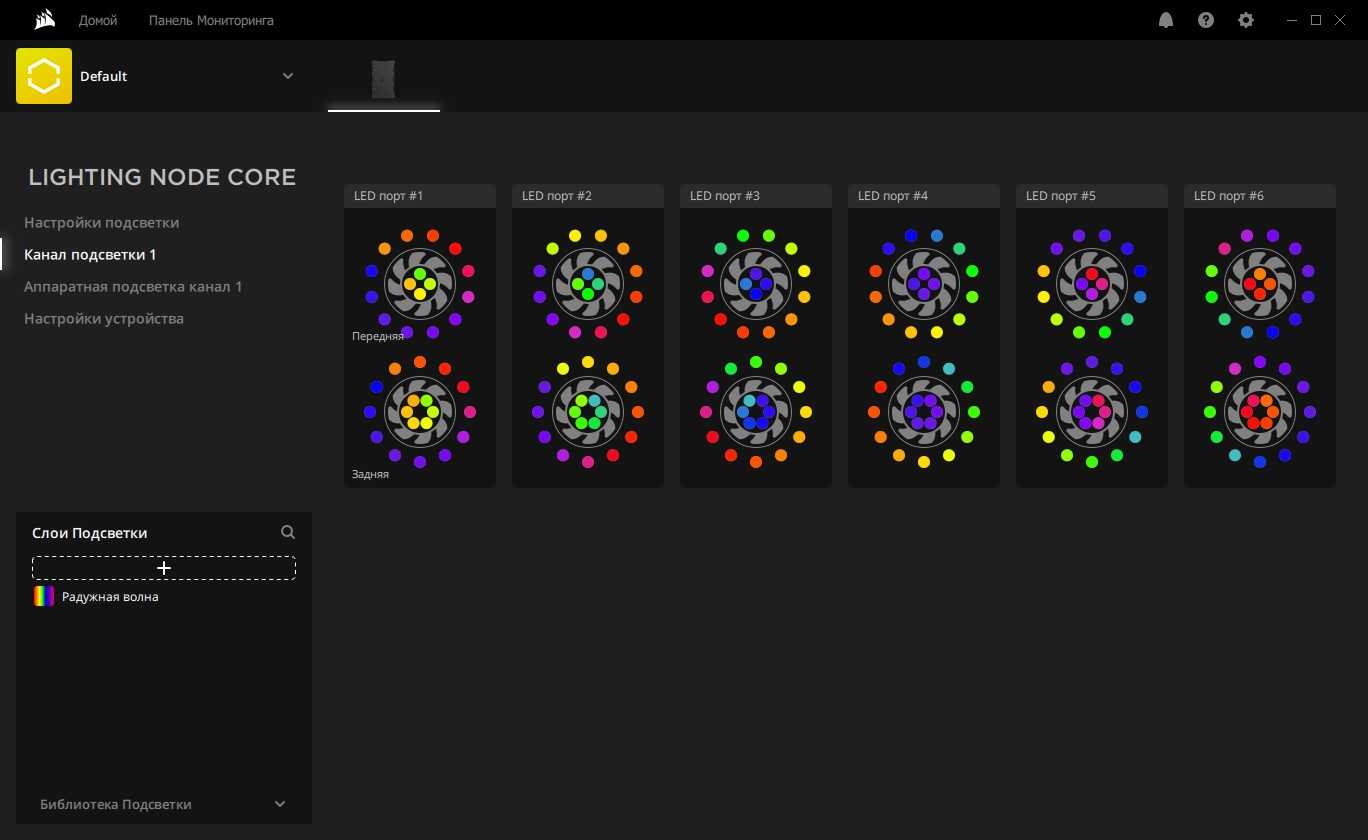1368x840 pixels.
Task: Click the rainbow icon of Радужная волна layer
Action: 43,597
